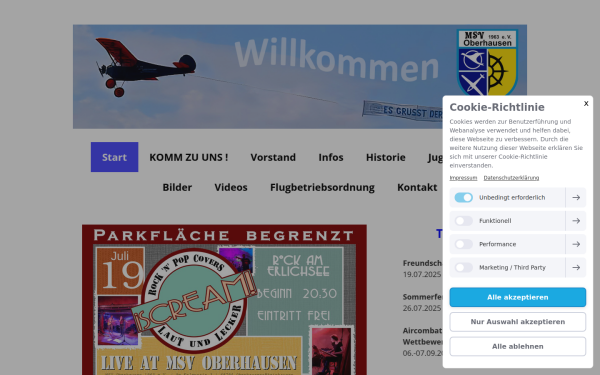The height and width of the screenshot is (375, 600).
Task: Enable the Marketing / Third Party switch
Action: 463,267
